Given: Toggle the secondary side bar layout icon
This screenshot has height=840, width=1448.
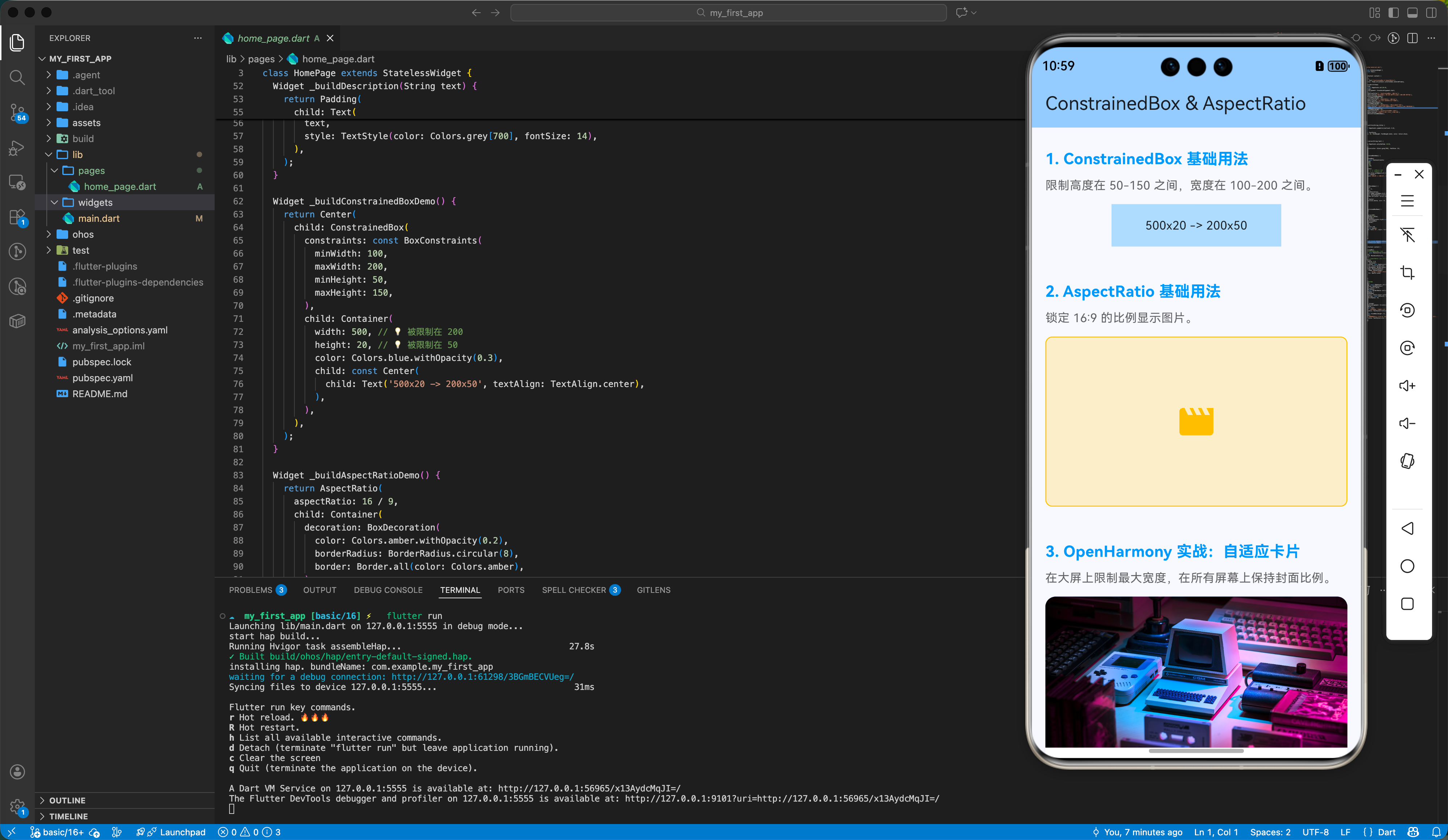Looking at the screenshot, I should coord(1431,13).
